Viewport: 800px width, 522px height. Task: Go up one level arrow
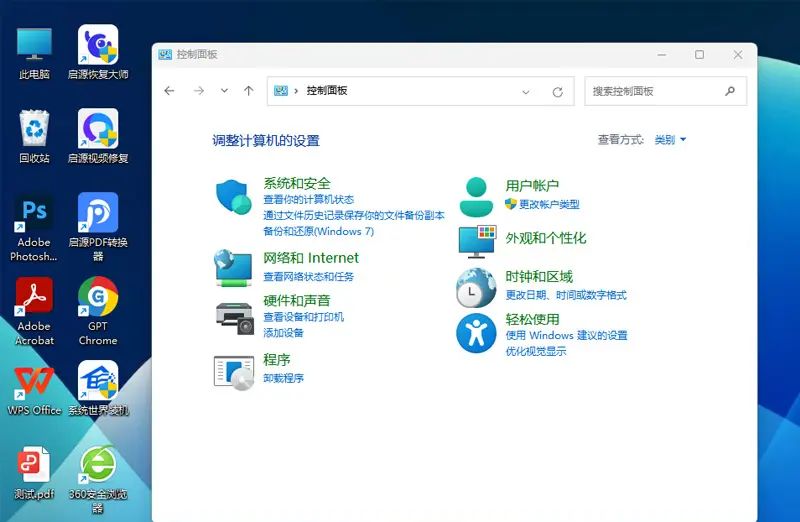point(248,91)
